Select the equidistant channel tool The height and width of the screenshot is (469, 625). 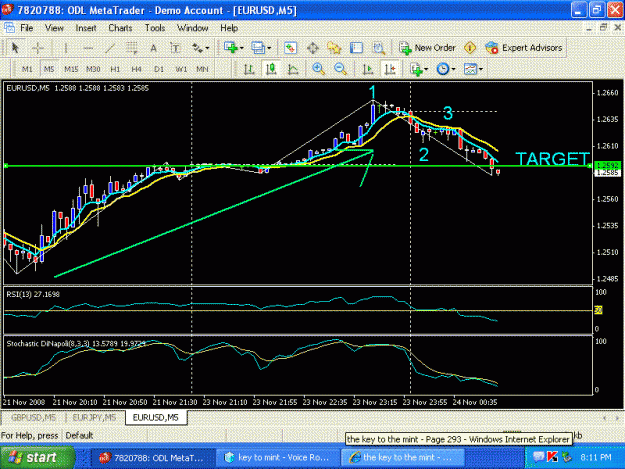pyautogui.click(x=132, y=48)
